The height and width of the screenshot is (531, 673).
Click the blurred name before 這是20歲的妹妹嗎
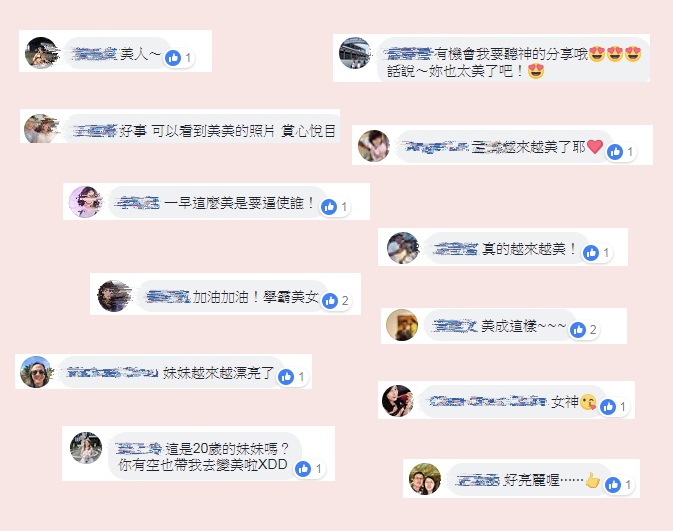pos(139,449)
